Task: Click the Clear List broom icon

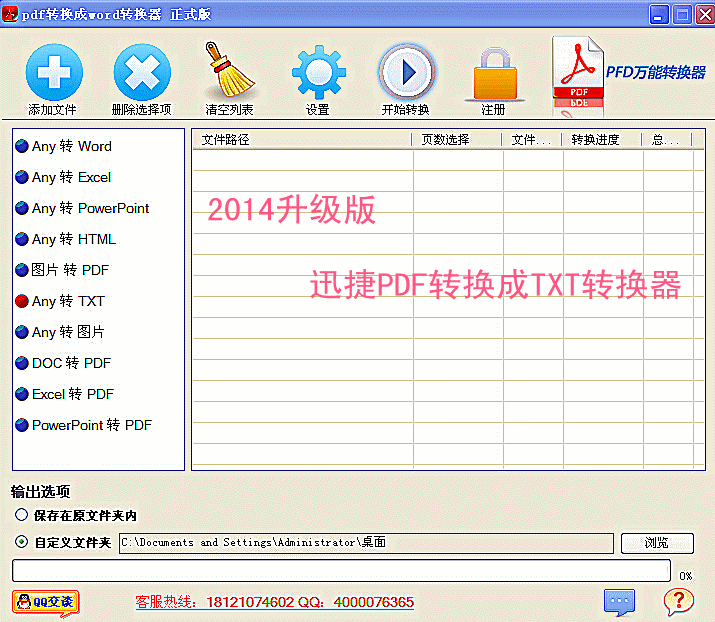Action: click(230, 72)
